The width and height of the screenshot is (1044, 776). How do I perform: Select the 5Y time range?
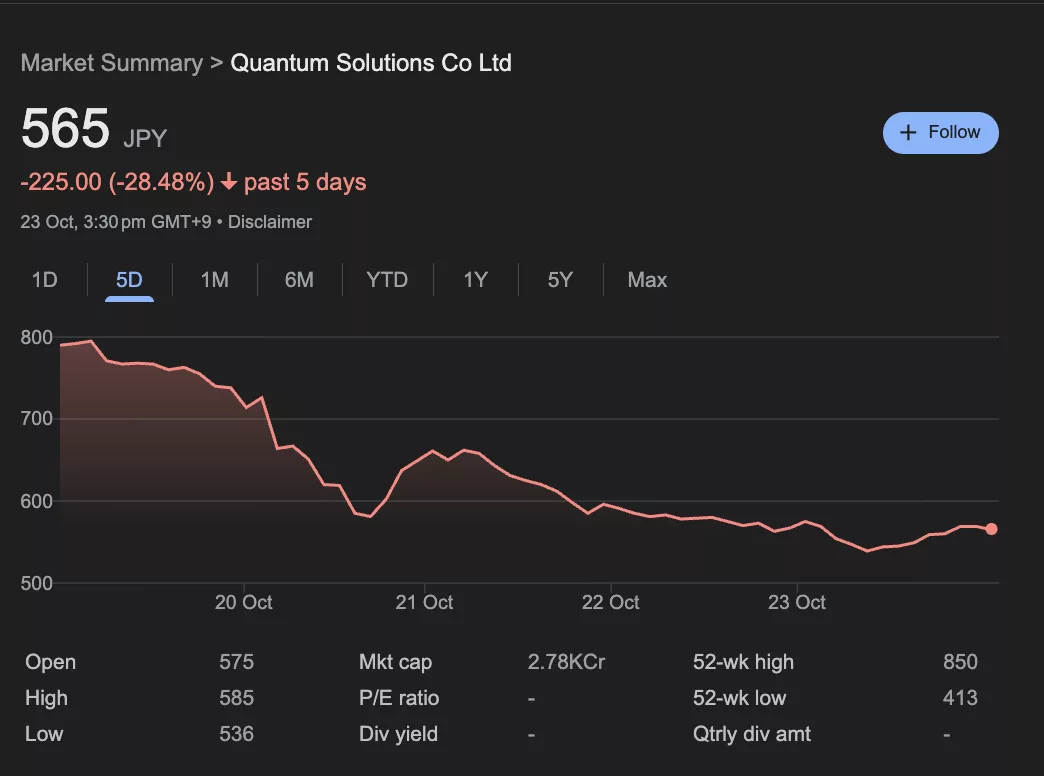click(560, 280)
